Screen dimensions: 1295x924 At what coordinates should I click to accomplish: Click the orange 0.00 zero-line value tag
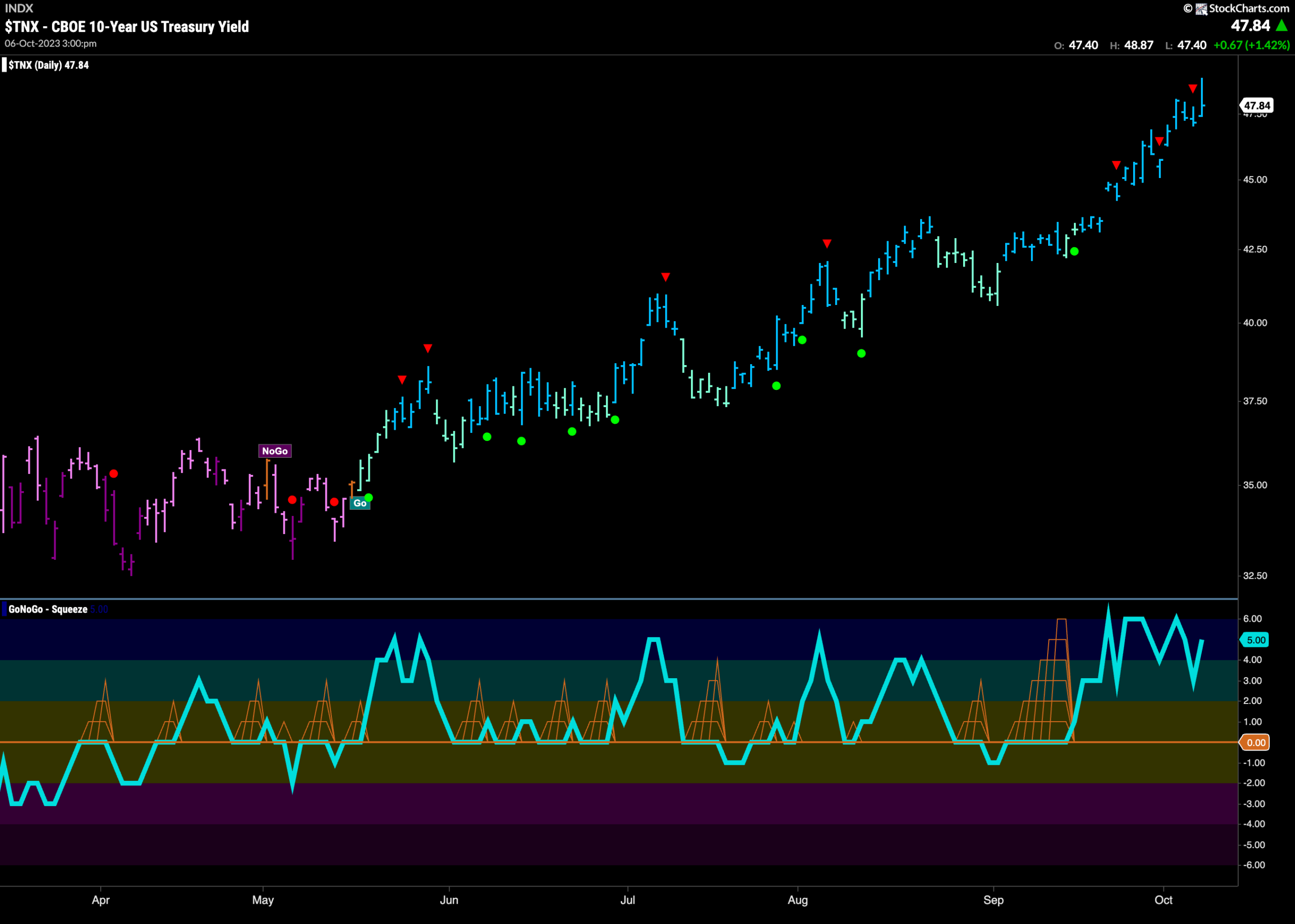click(1256, 742)
